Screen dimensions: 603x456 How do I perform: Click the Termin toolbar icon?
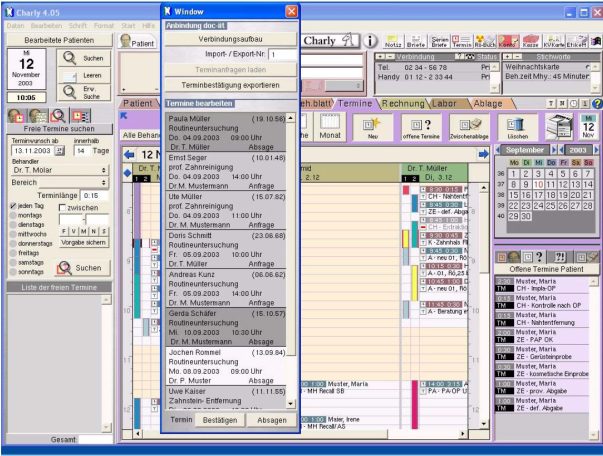(461, 41)
